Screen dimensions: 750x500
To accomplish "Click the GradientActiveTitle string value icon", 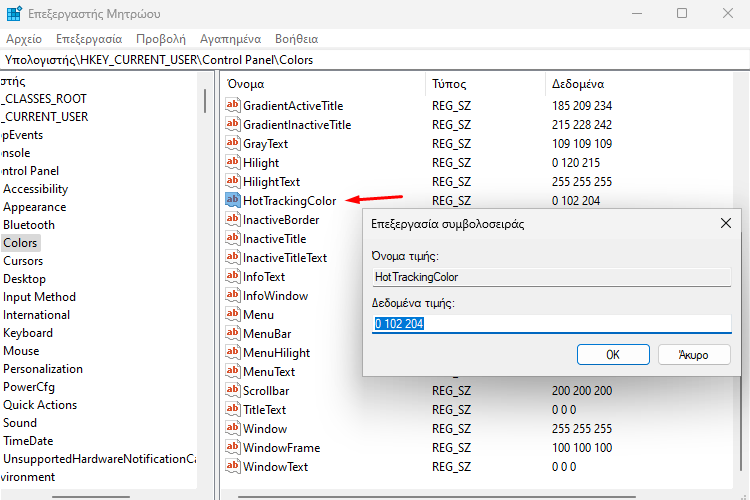I will click(x=232, y=105).
